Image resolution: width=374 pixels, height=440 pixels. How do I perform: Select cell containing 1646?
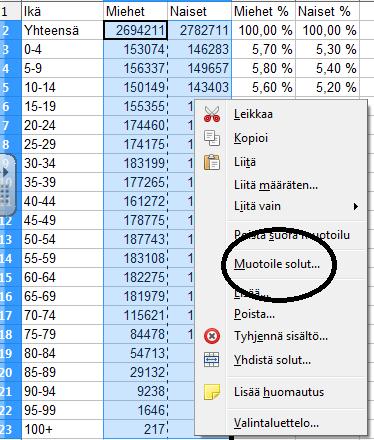[x=135, y=410]
